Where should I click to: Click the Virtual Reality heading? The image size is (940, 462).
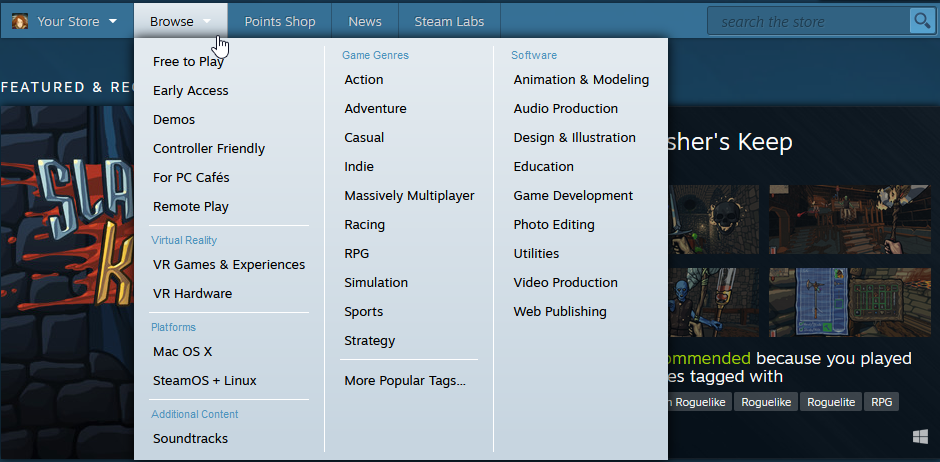tap(184, 240)
